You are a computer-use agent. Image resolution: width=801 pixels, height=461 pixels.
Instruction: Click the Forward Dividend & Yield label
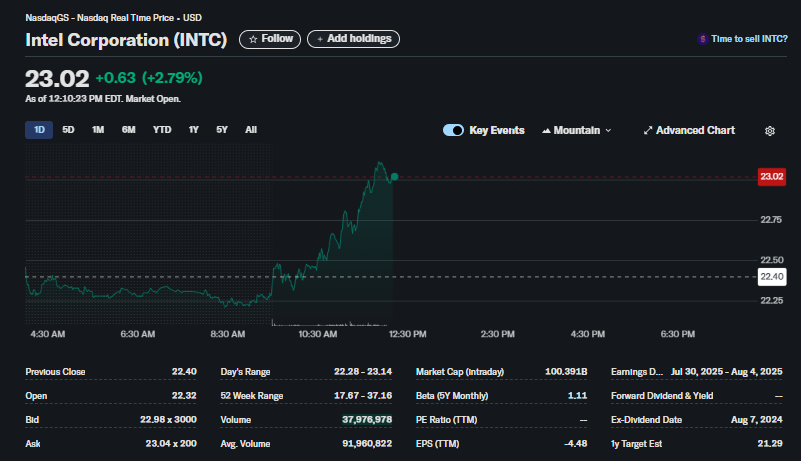pyautogui.click(x=662, y=396)
